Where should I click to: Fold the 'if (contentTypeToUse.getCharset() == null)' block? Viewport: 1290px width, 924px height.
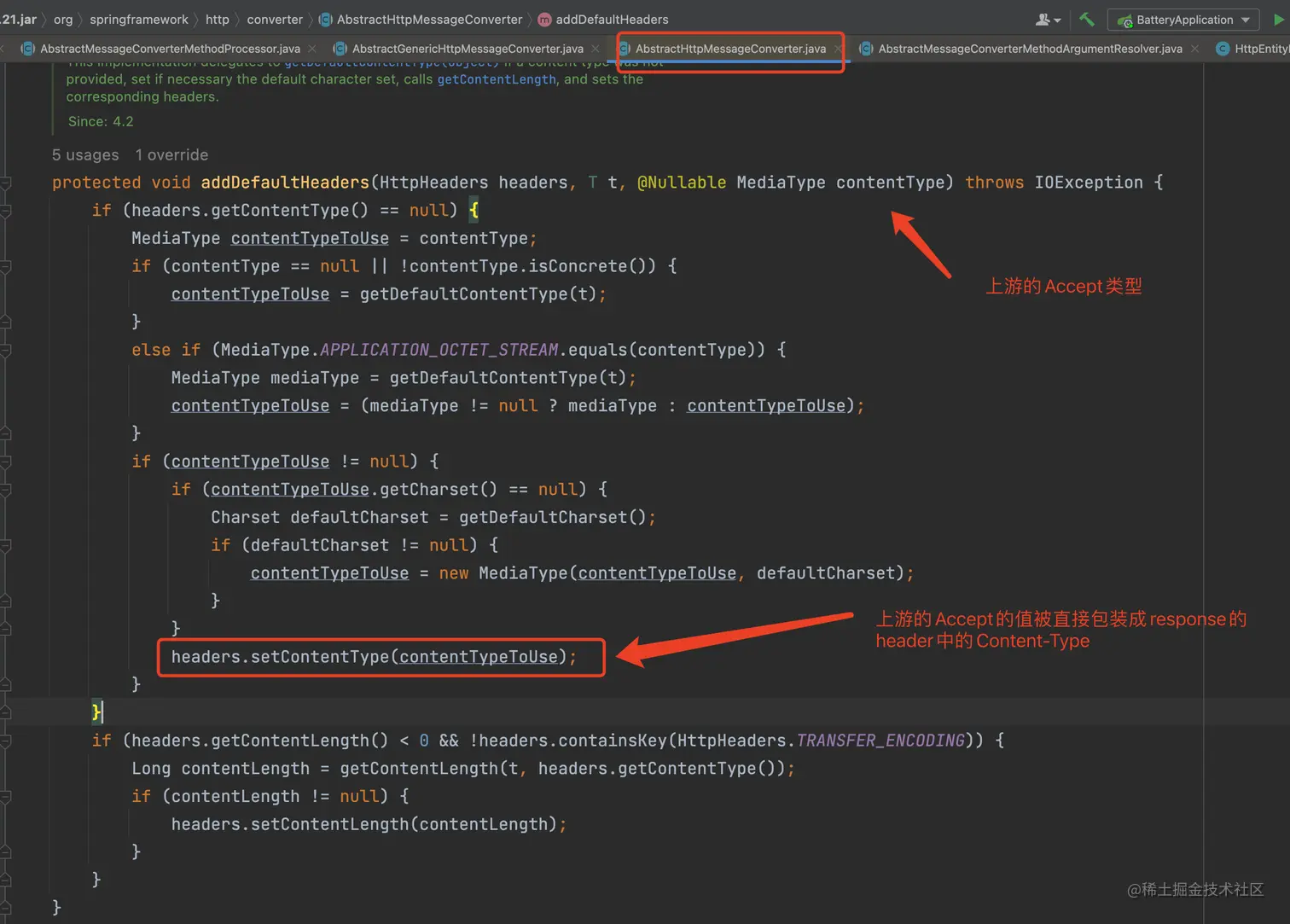[6, 490]
